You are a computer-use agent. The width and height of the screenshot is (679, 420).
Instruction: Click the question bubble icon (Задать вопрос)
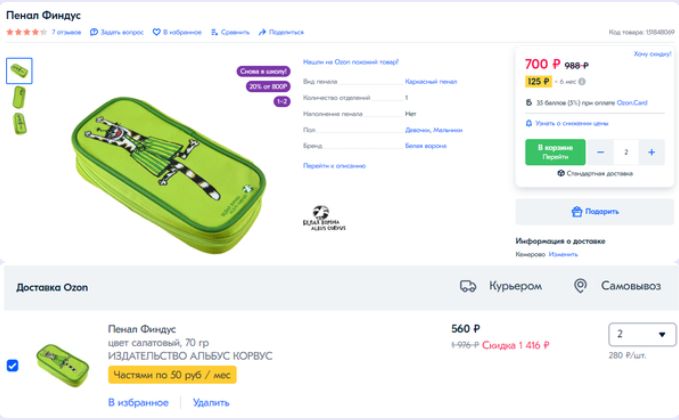(94, 32)
